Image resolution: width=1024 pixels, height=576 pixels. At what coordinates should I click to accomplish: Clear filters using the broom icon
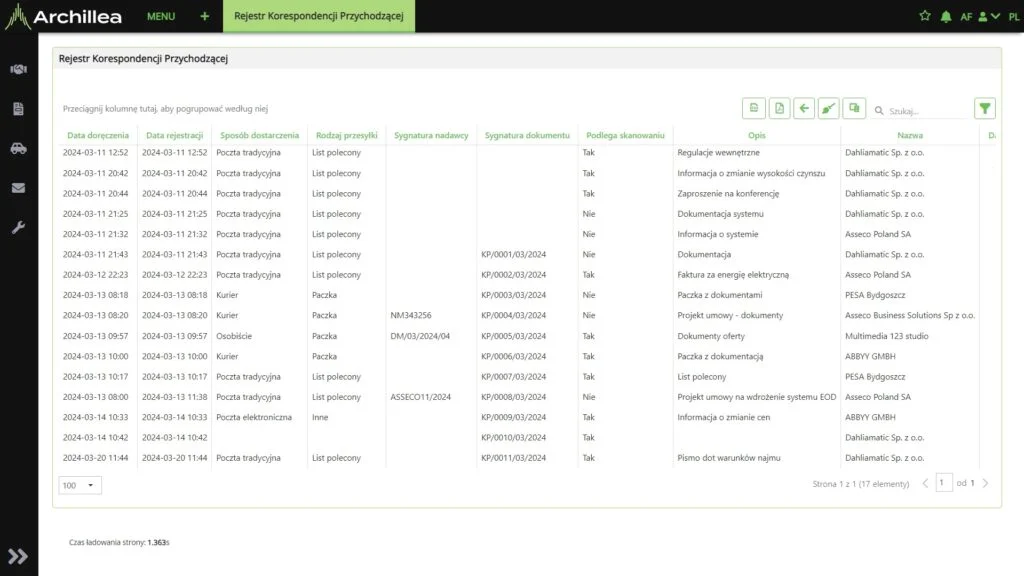[x=830, y=107]
